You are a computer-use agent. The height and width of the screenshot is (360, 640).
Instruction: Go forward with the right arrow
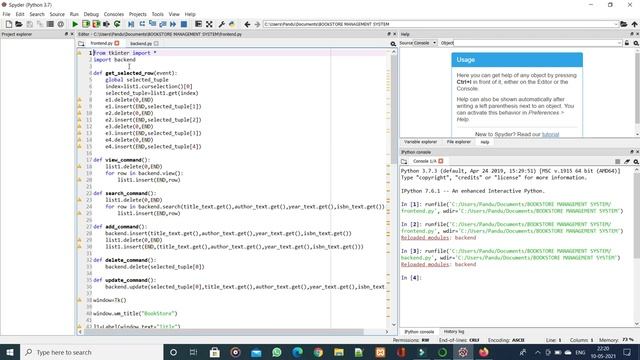point(257,24)
